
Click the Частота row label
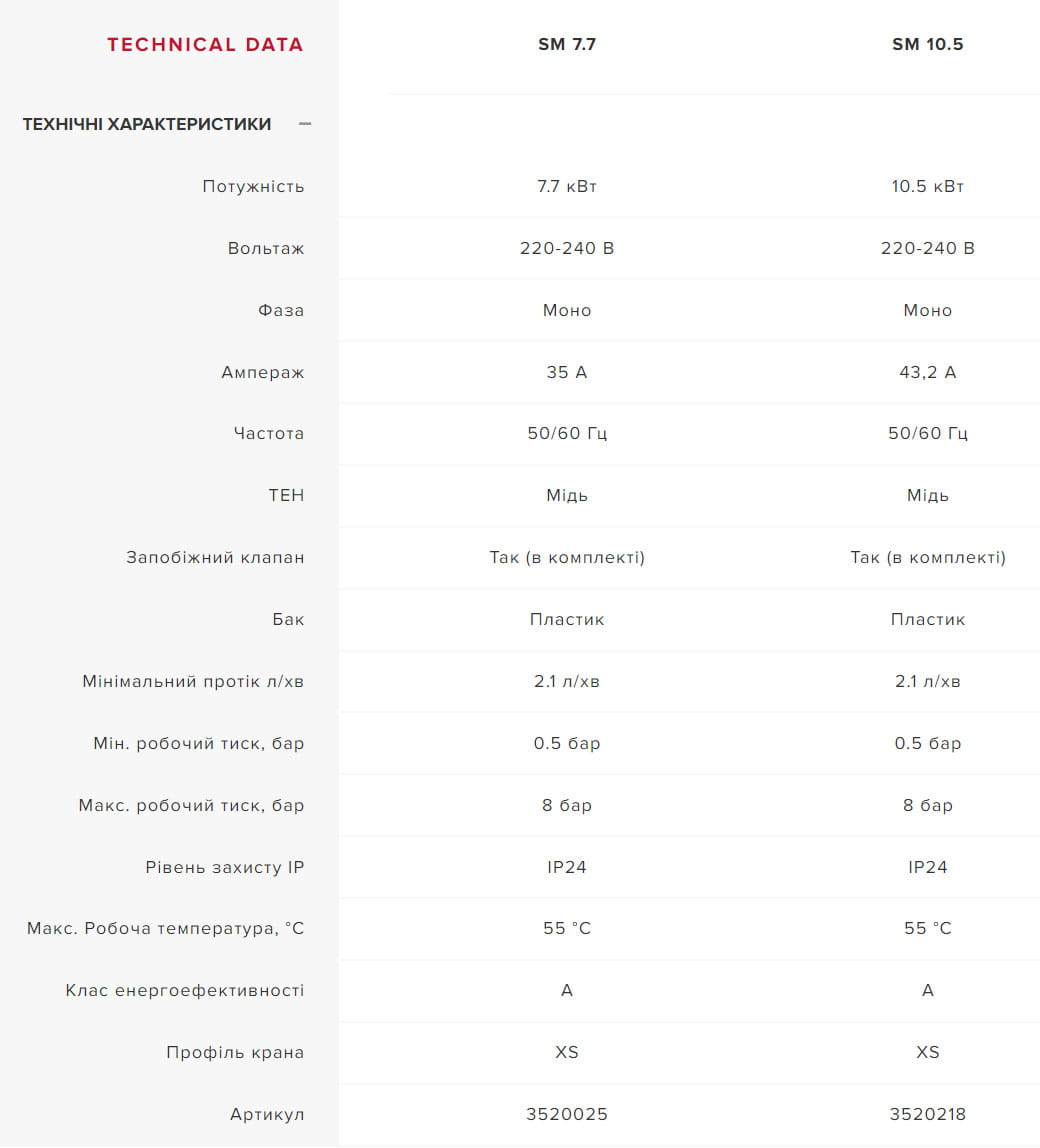pyautogui.click(x=269, y=433)
